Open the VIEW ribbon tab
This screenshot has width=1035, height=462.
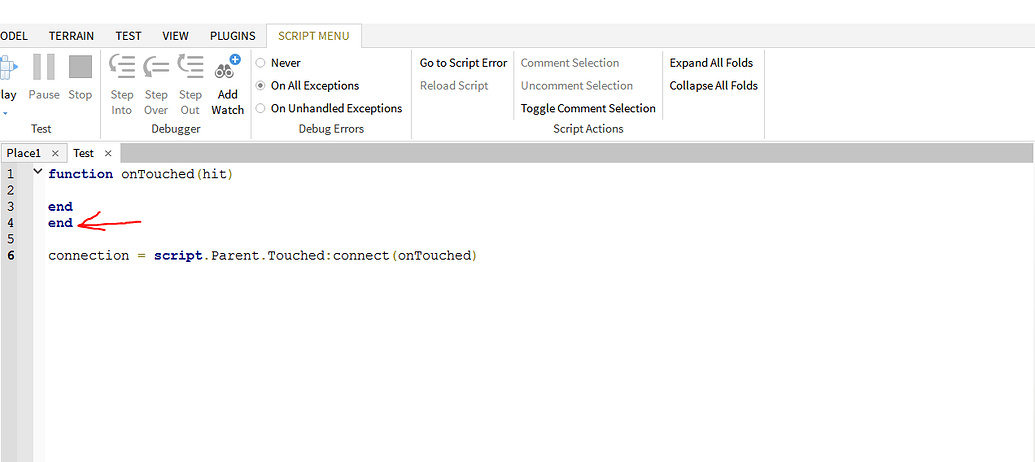coord(176,36)
